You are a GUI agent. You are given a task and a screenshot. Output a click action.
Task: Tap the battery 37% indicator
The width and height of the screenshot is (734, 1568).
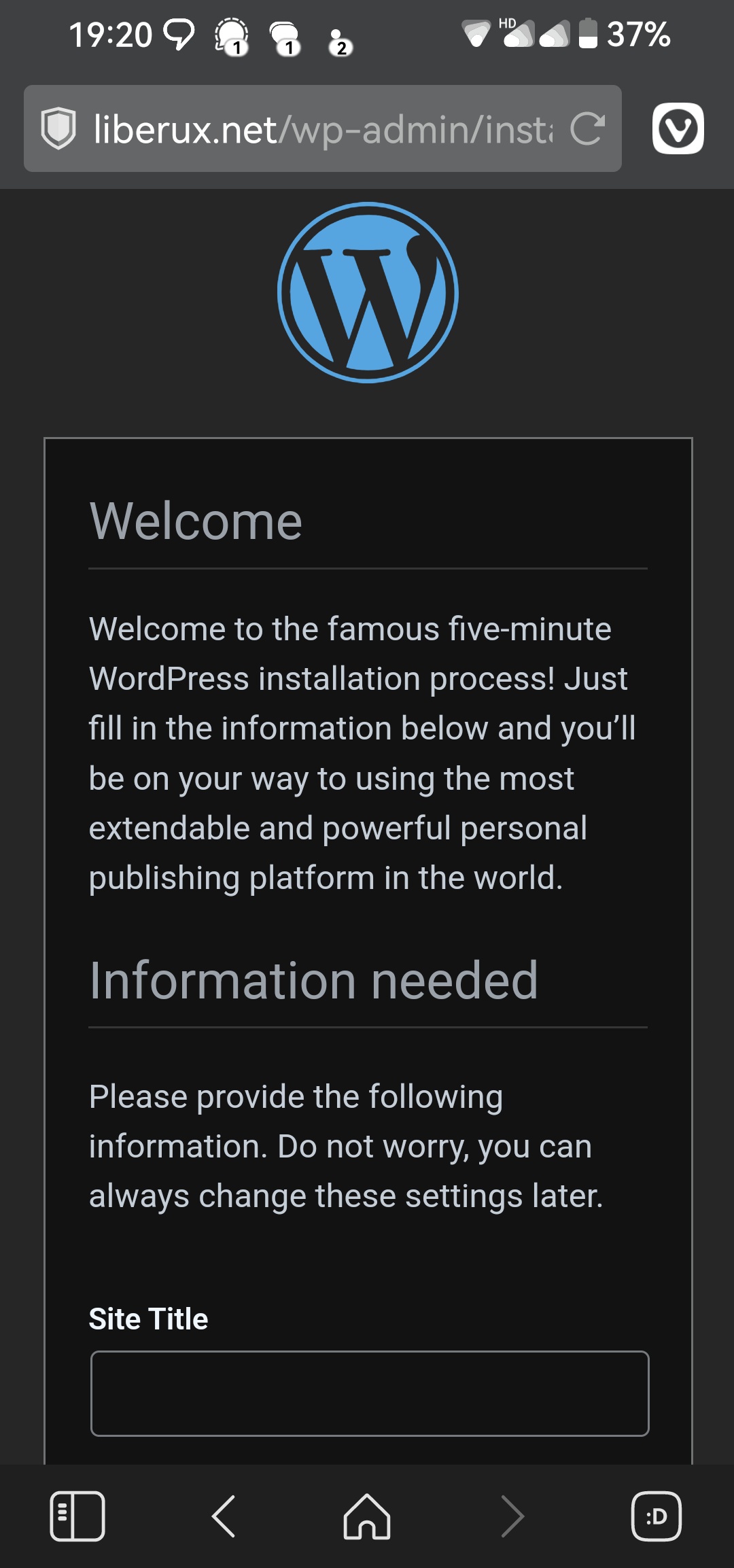tap(625, 34)
